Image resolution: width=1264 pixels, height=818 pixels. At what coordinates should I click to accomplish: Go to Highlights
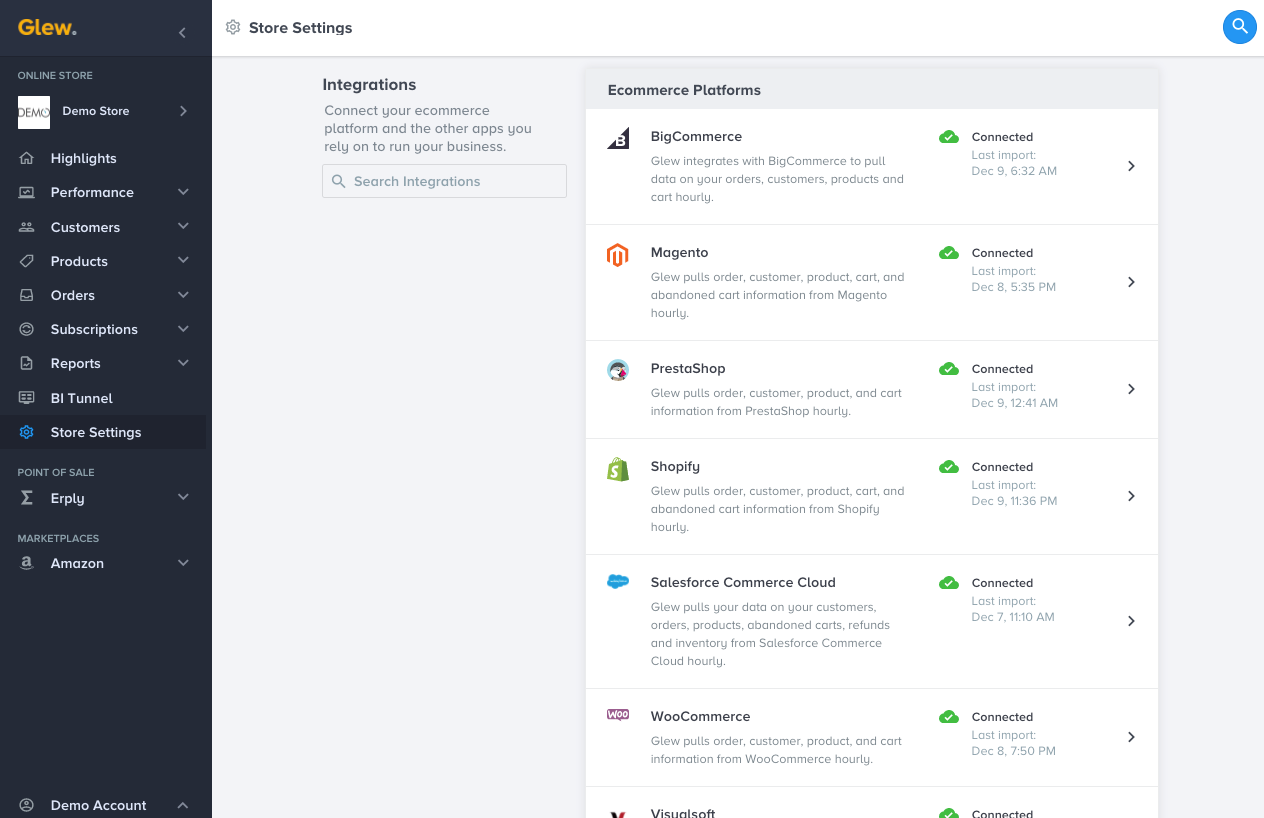(x=84, y=158)
